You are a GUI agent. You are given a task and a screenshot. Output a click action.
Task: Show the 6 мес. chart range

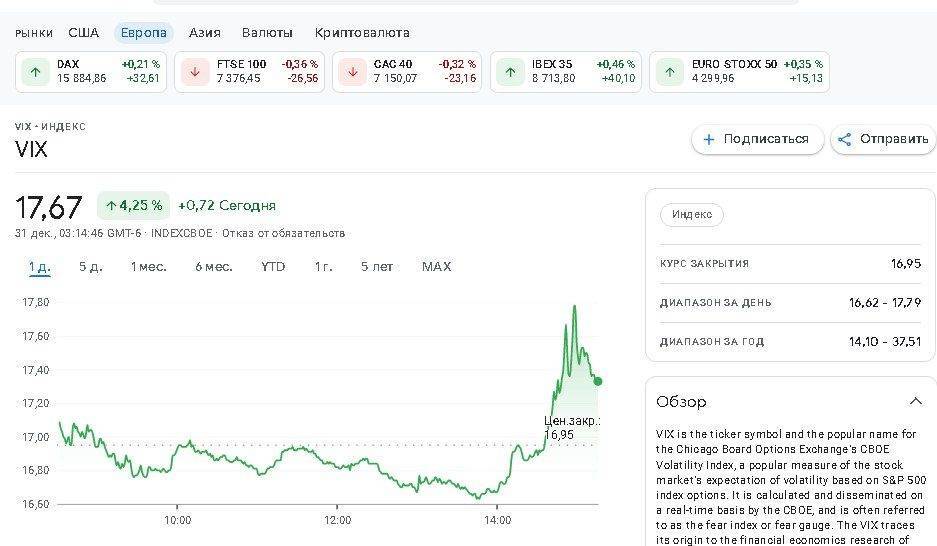click(x=214, y=266)
